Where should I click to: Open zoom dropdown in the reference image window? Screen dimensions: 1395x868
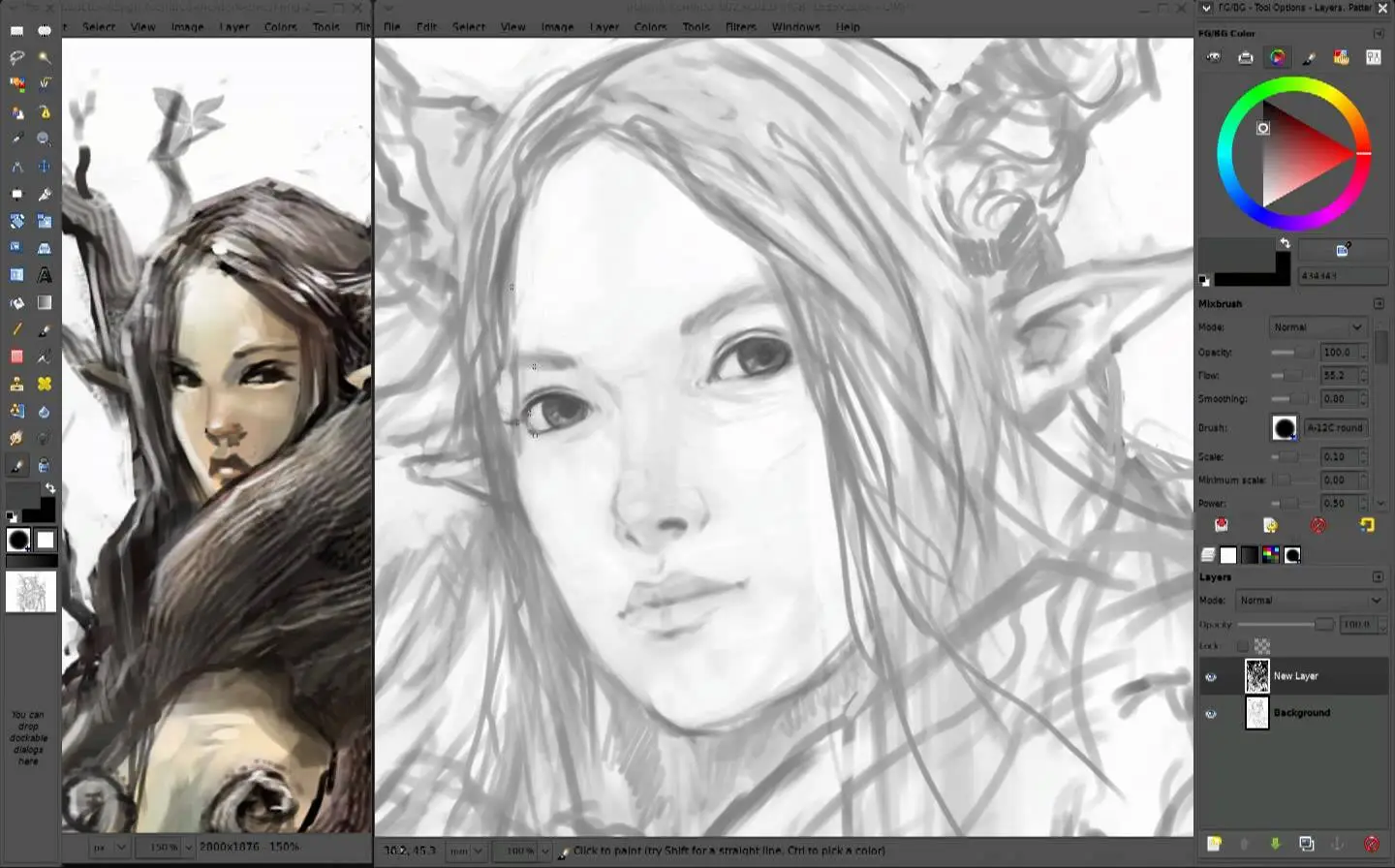[188, 847]
